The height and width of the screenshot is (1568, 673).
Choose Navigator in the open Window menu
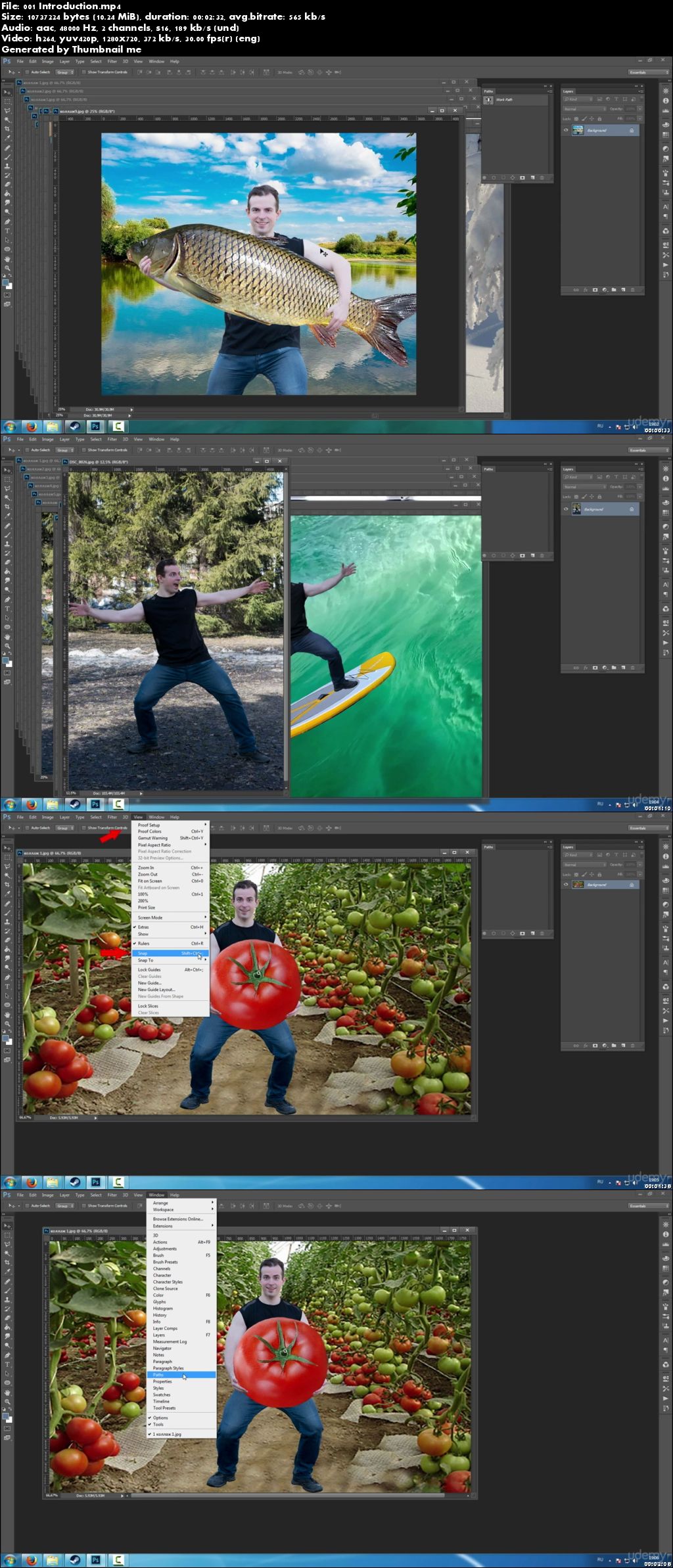[181, 1348]
